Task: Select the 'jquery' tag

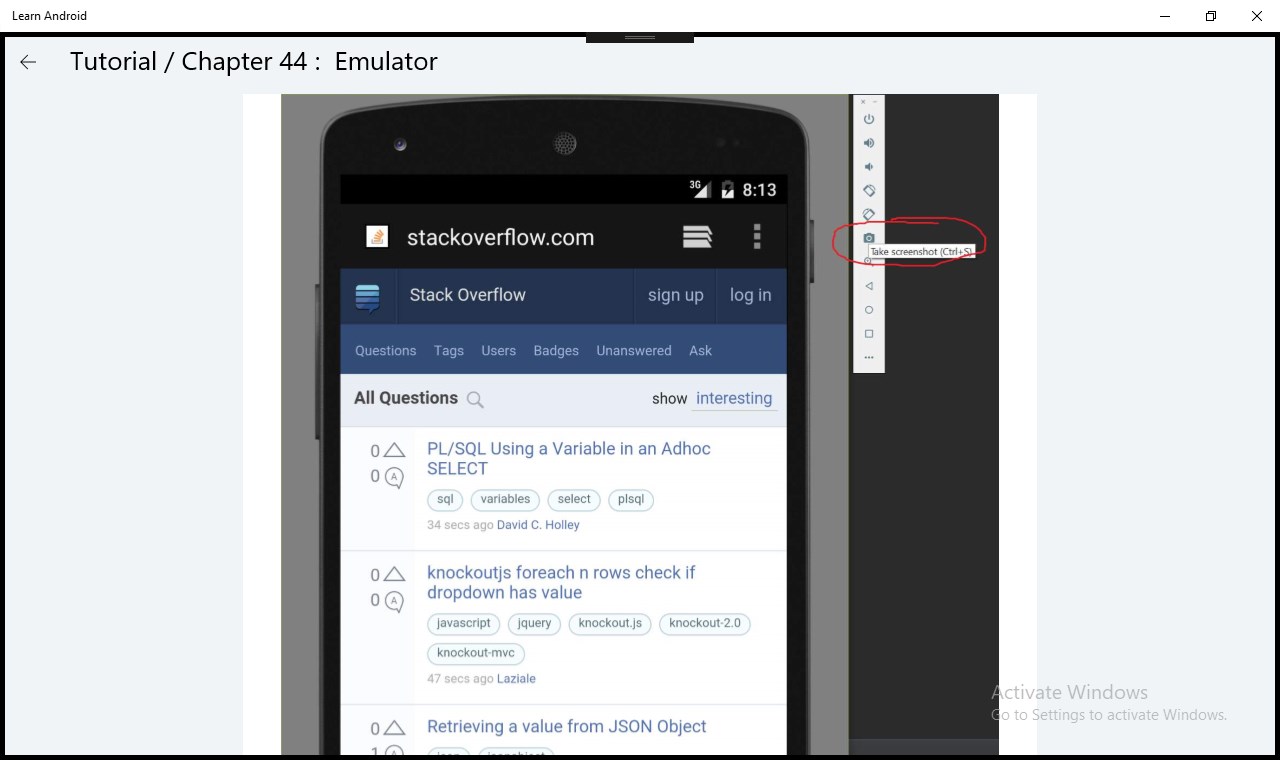Action: click(x=534, y=623)
